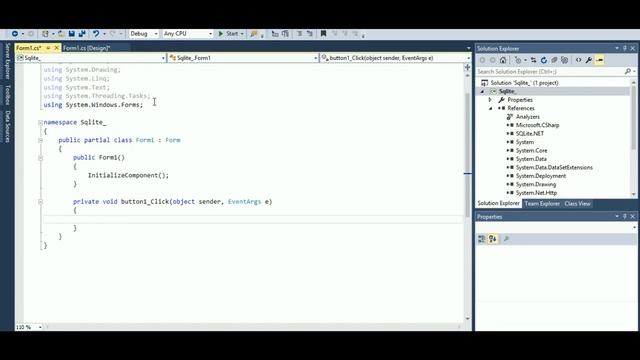
Task: Click the Save All toolbar icon
Action: pos(82,34)
